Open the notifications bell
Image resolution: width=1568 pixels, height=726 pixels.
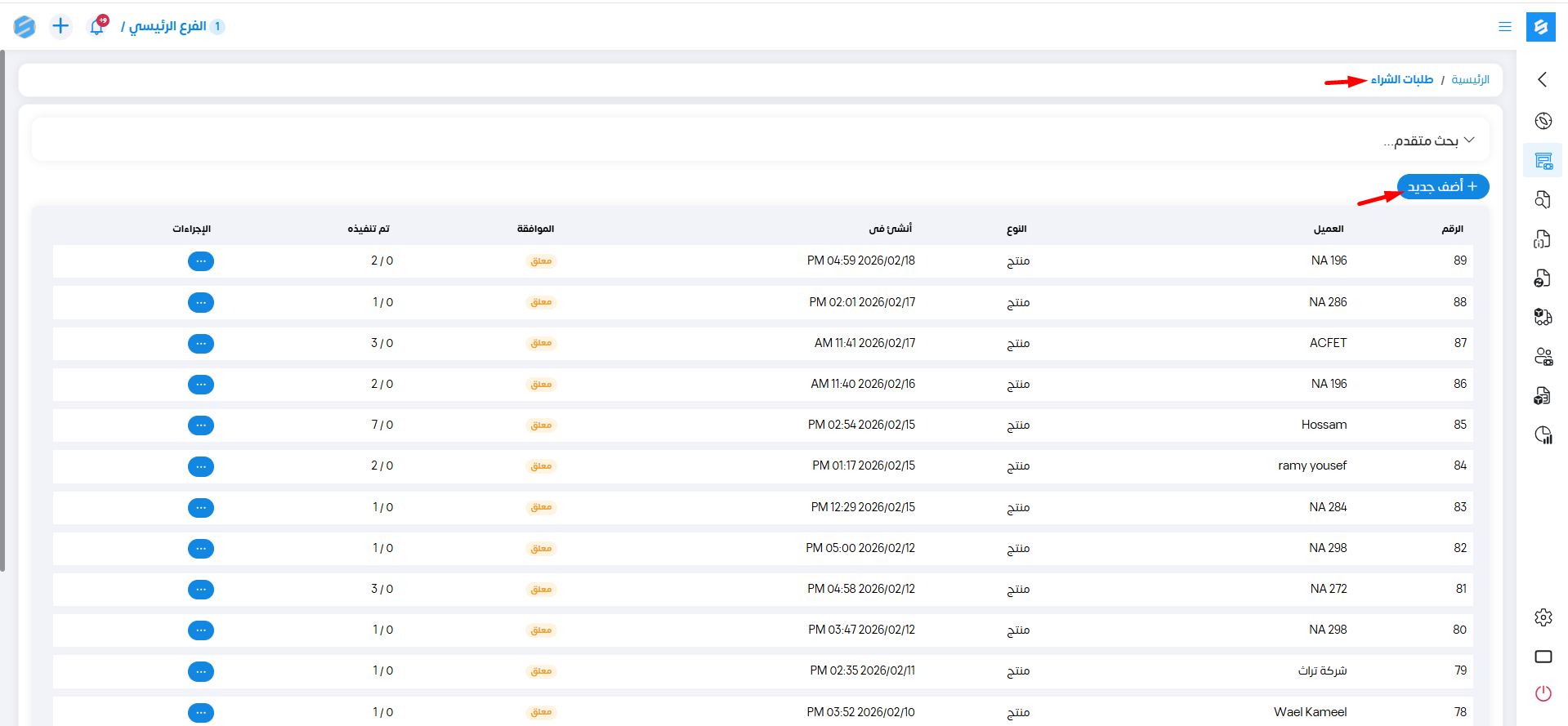click(96, 27)
